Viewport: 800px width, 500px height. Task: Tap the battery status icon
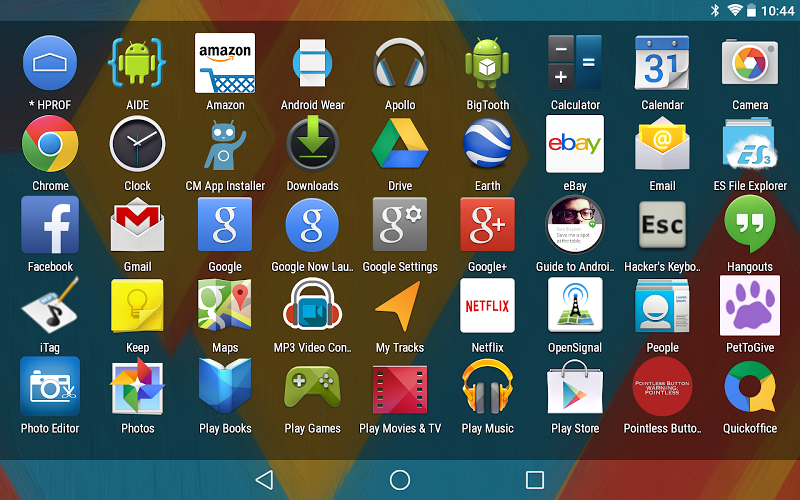pyautogui.click(x=751, y=10)
